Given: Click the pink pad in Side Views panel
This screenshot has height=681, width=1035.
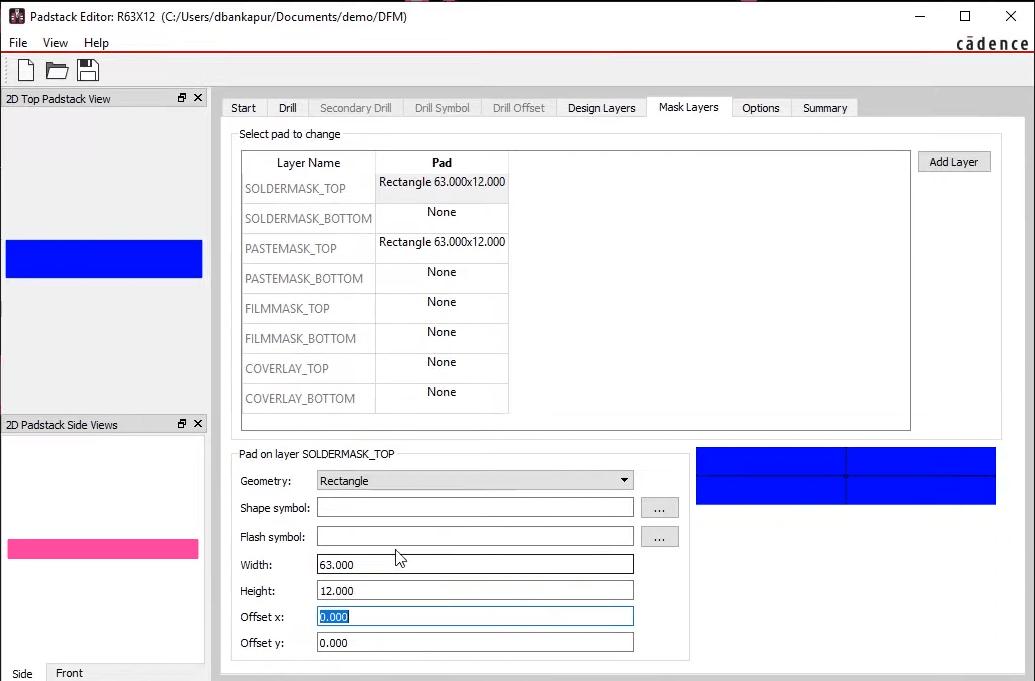Looking at the screenshot, I should pyautogui.click(x=103, y=549).
